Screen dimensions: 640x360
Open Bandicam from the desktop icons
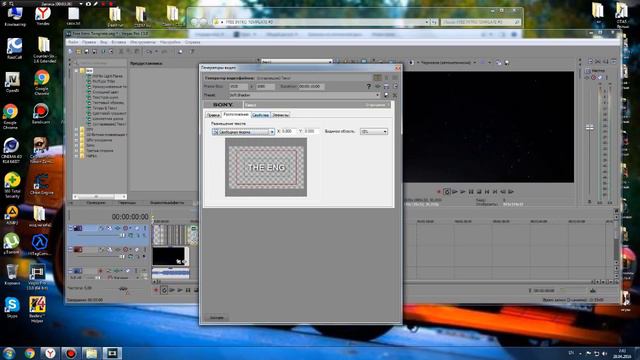click(x=41, y=113)
